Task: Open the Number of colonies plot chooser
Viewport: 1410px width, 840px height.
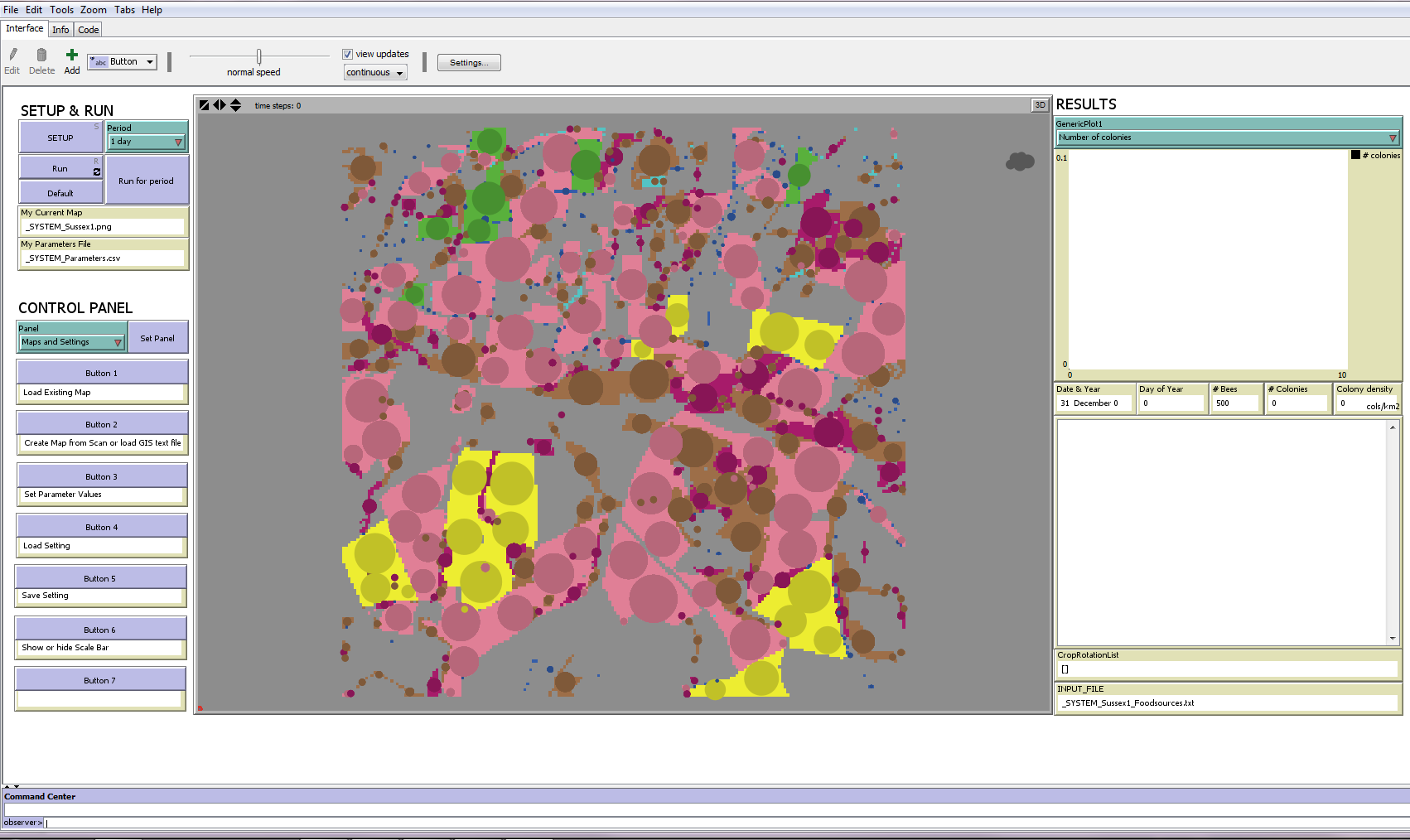Action: [1228, 138]
